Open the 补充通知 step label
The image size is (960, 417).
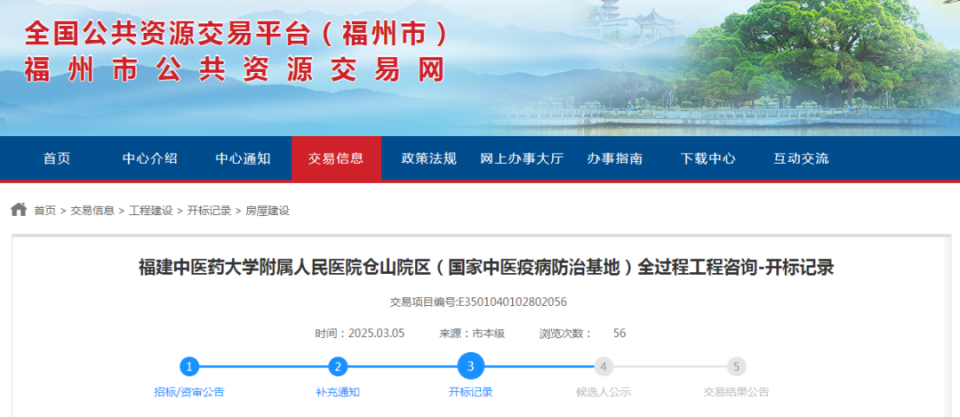337,393
